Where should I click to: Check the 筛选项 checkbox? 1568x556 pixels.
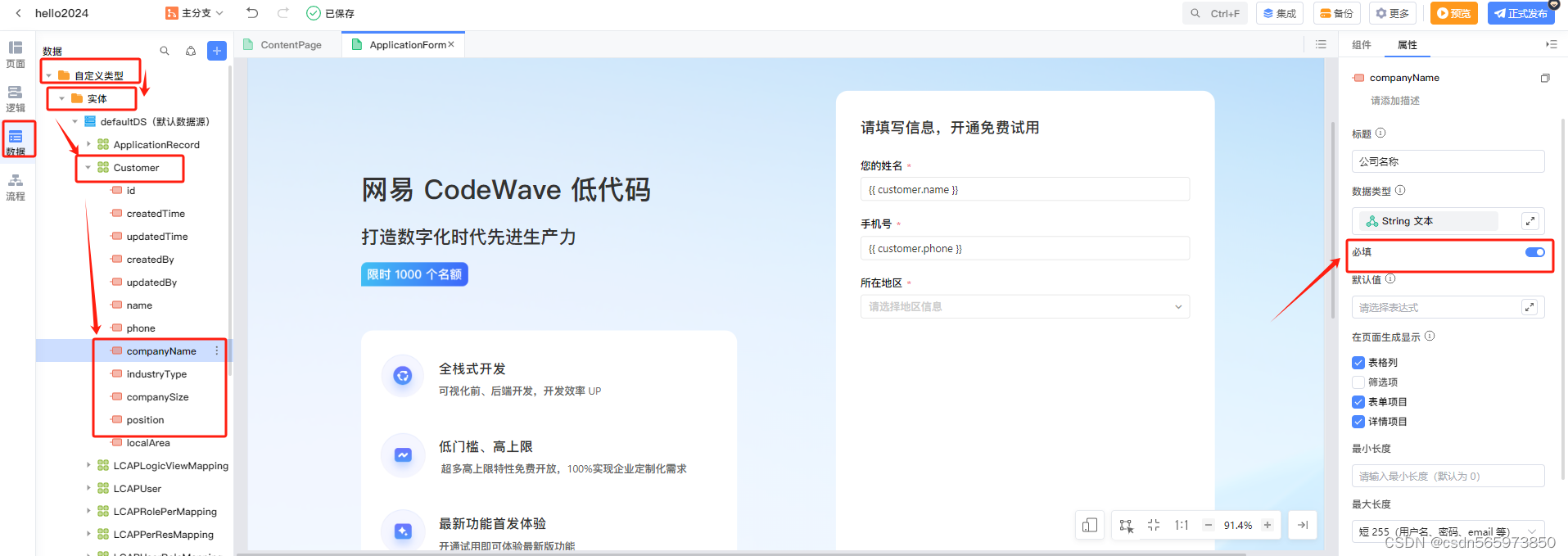[x=1358, y=382]
